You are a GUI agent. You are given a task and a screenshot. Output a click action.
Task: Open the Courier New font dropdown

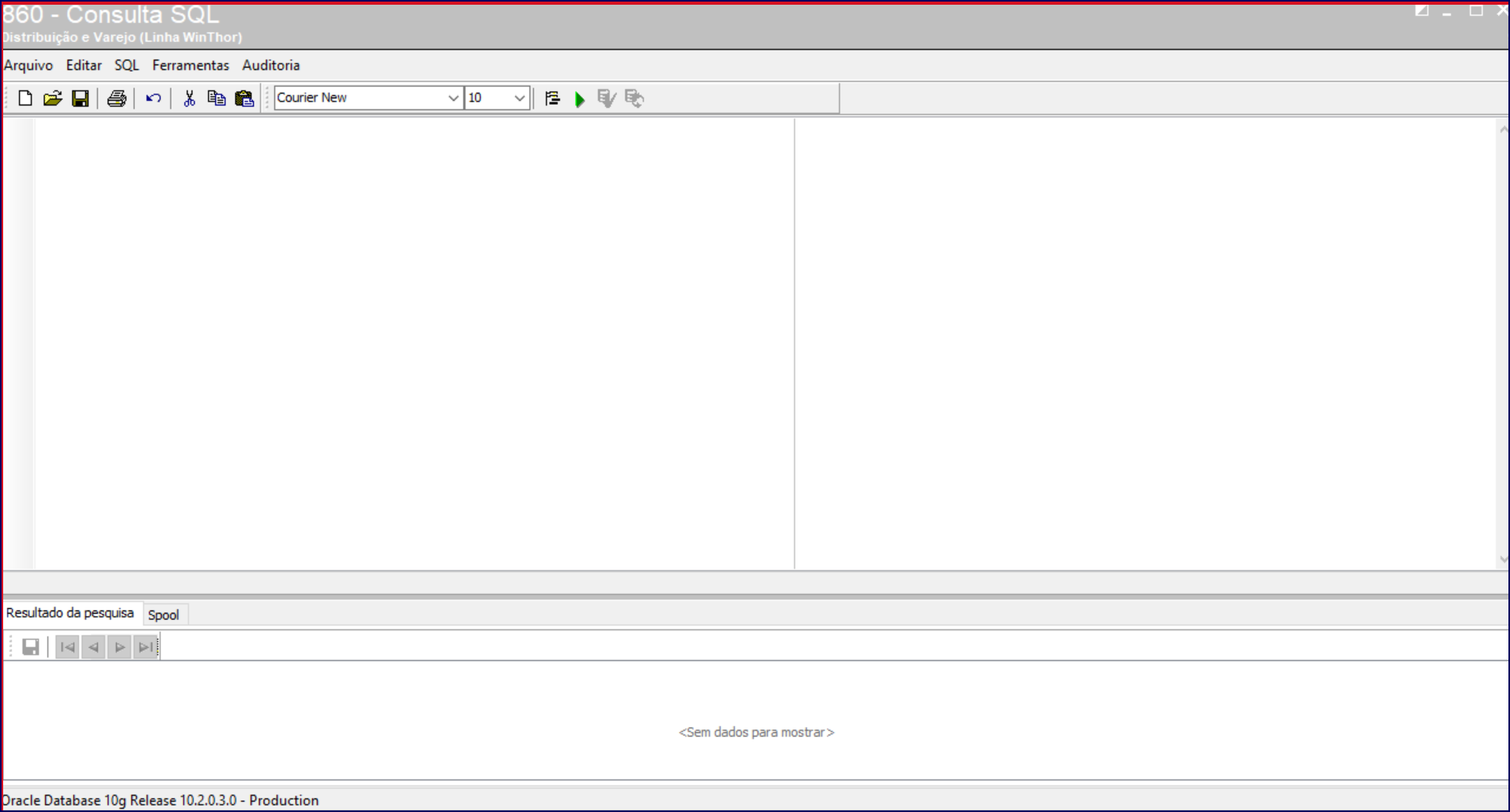coord(453,98)
